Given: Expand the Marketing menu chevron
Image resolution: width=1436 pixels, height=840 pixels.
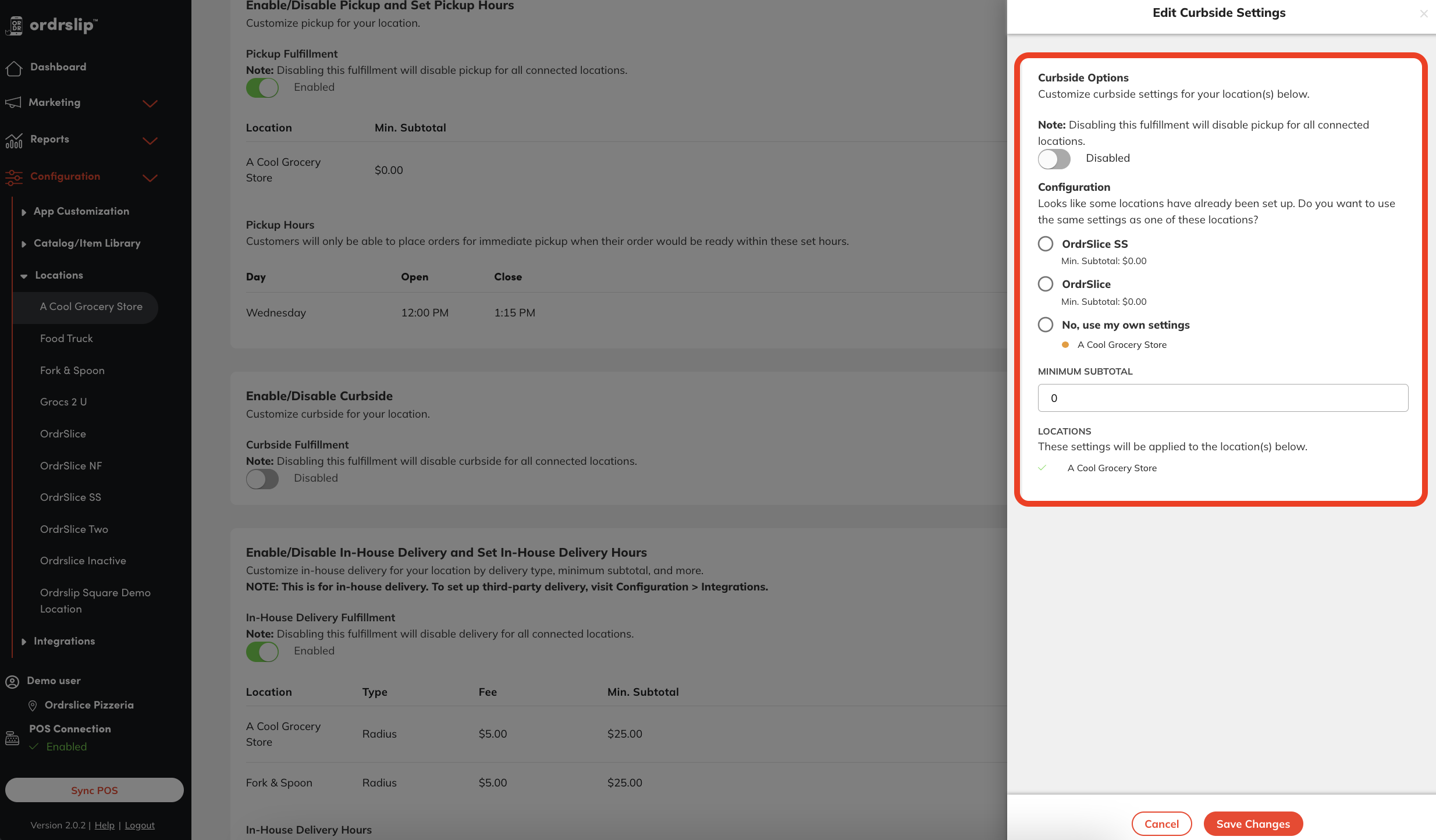Looking at the screenshot, I should 150,104.
